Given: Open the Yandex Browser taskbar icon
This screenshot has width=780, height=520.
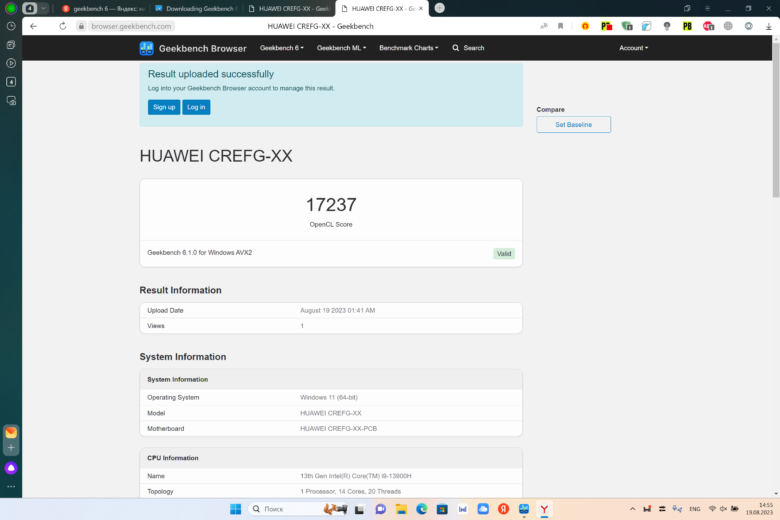Looking at the screenshot, I should coord(544,509).
